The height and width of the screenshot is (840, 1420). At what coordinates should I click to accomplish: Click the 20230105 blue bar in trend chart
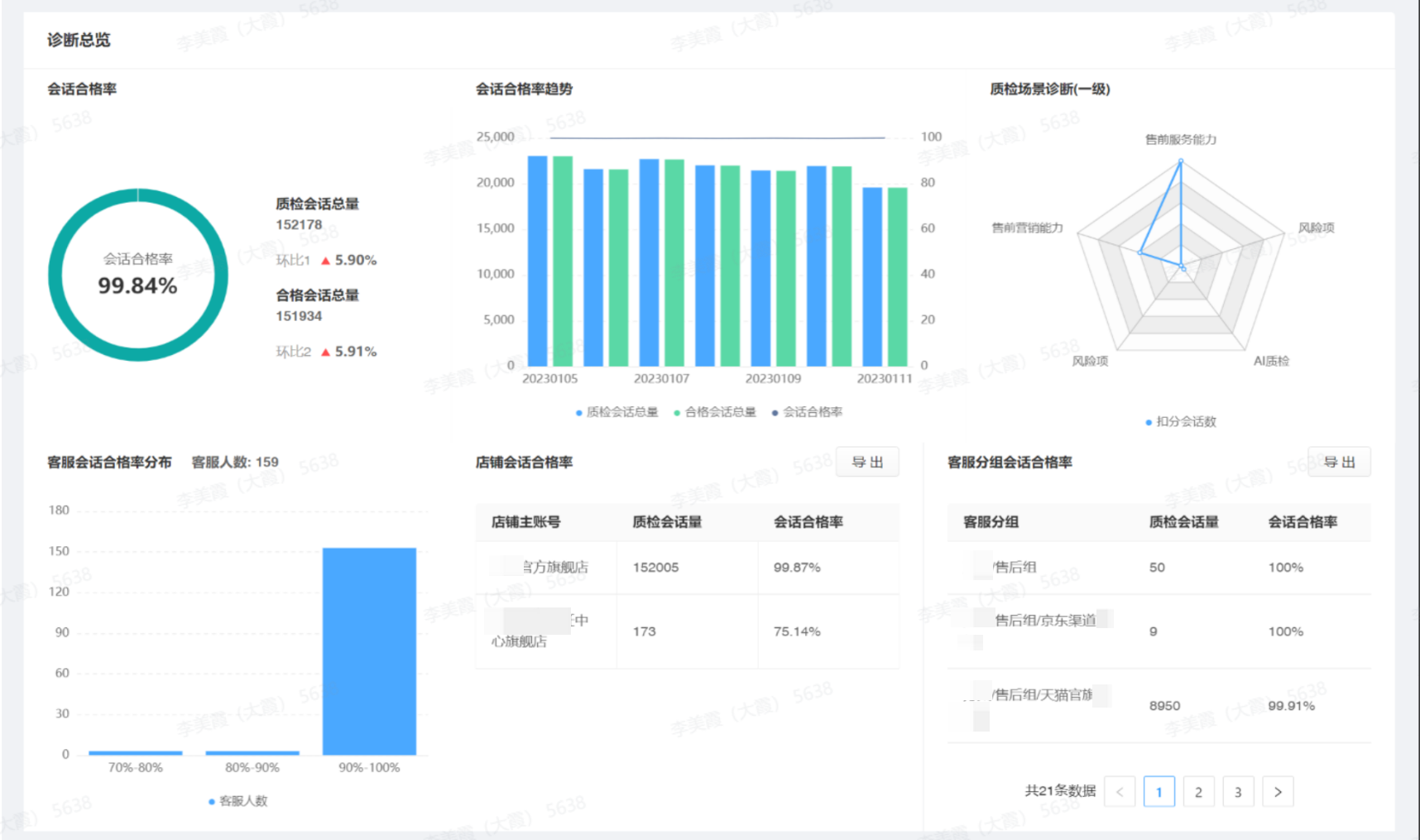click(x=538, y=261)
